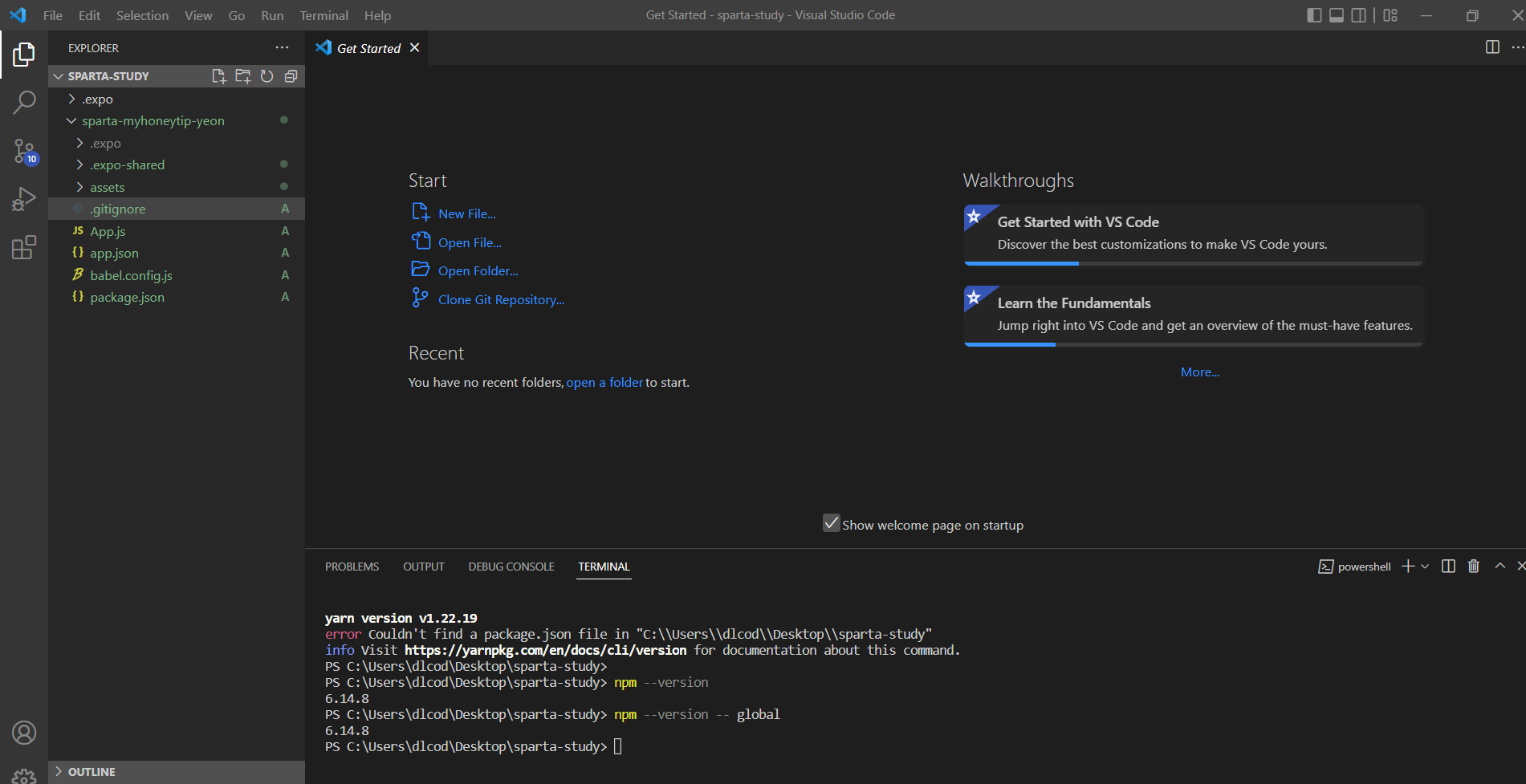Screen dimensions: 1526x784
Task: Open the Extensions view
Action: point(24,247)
